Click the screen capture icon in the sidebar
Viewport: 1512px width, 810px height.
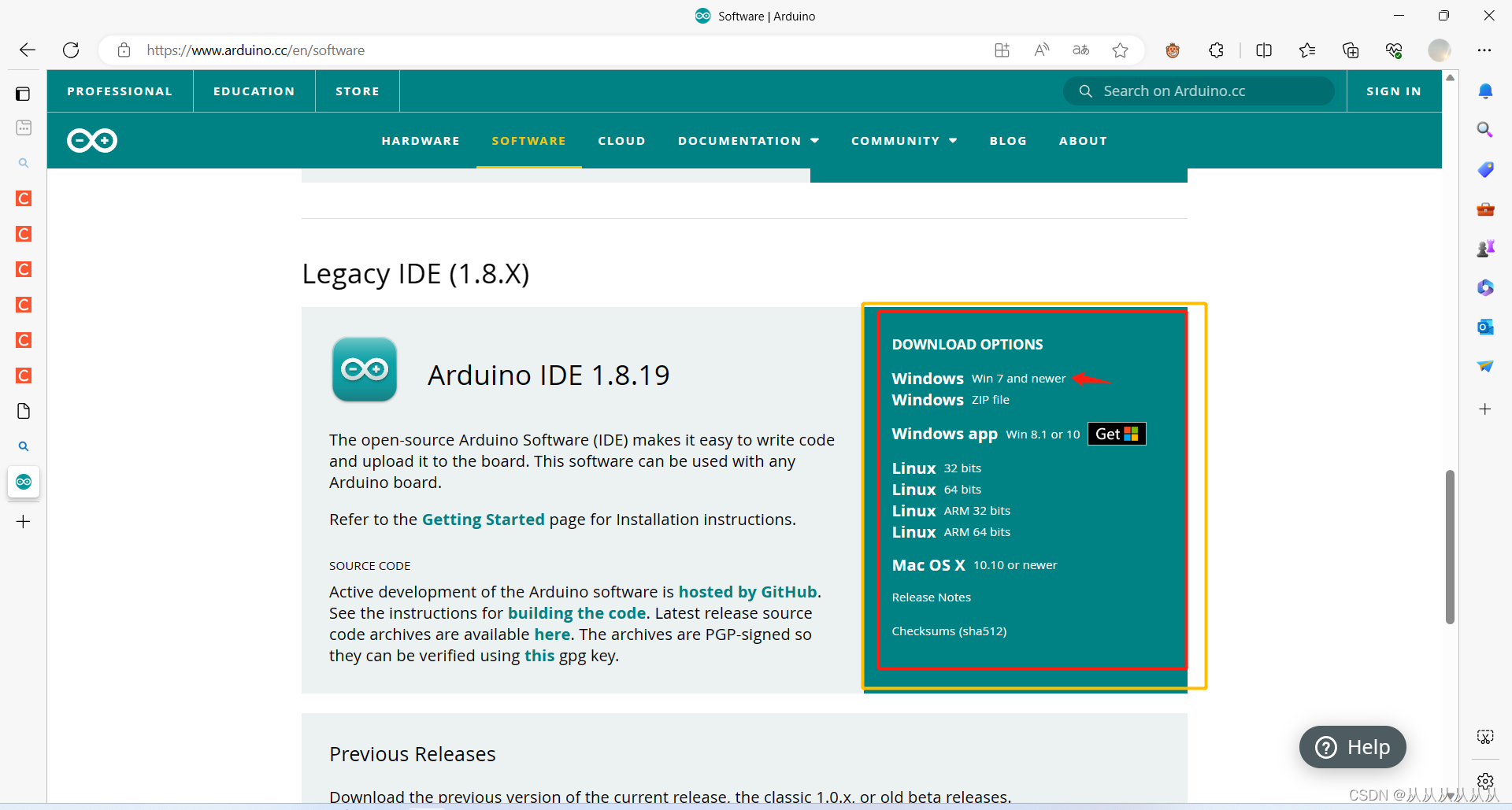(1485, 737)
